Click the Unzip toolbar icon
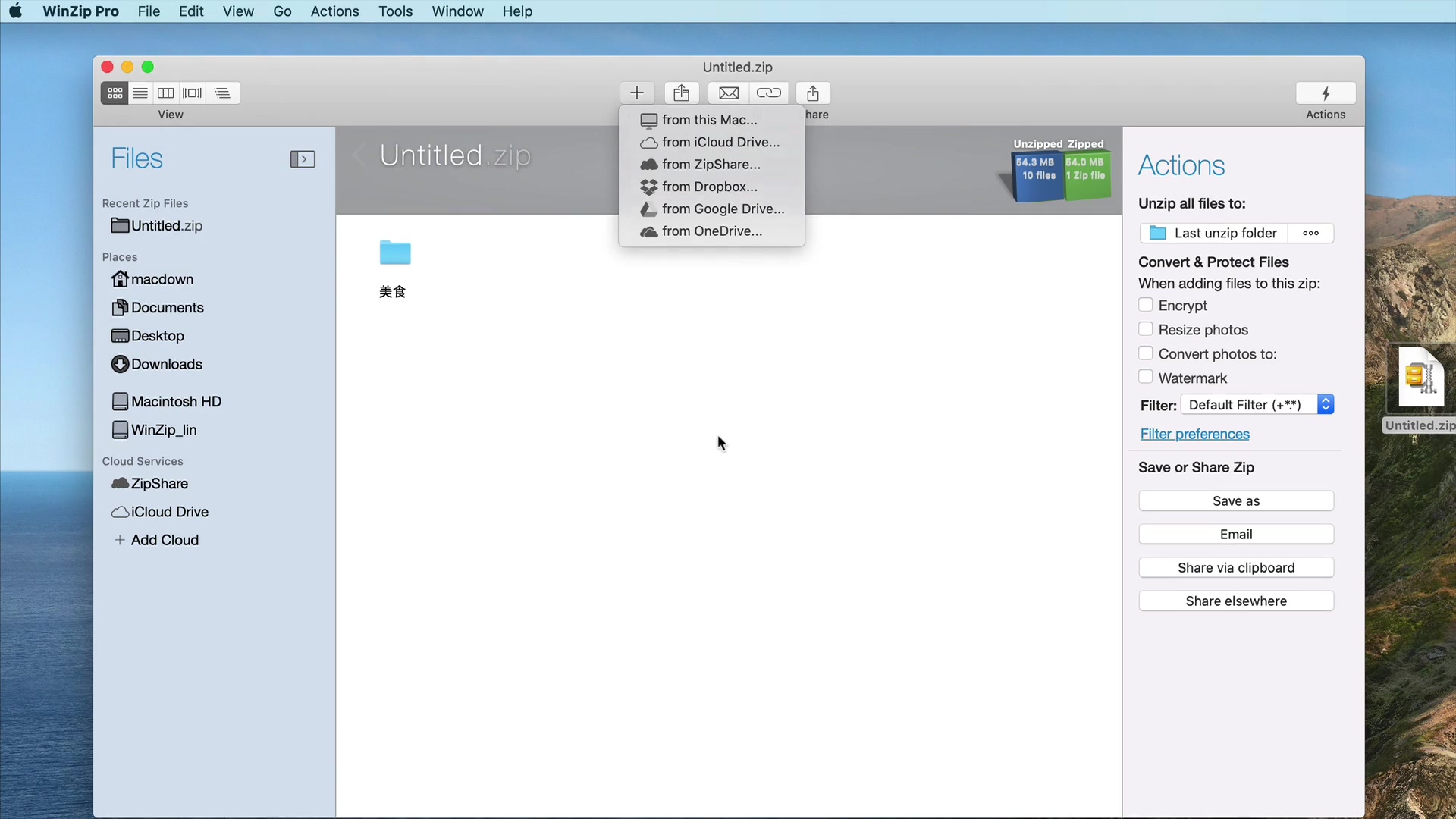 tap(682, 93)
